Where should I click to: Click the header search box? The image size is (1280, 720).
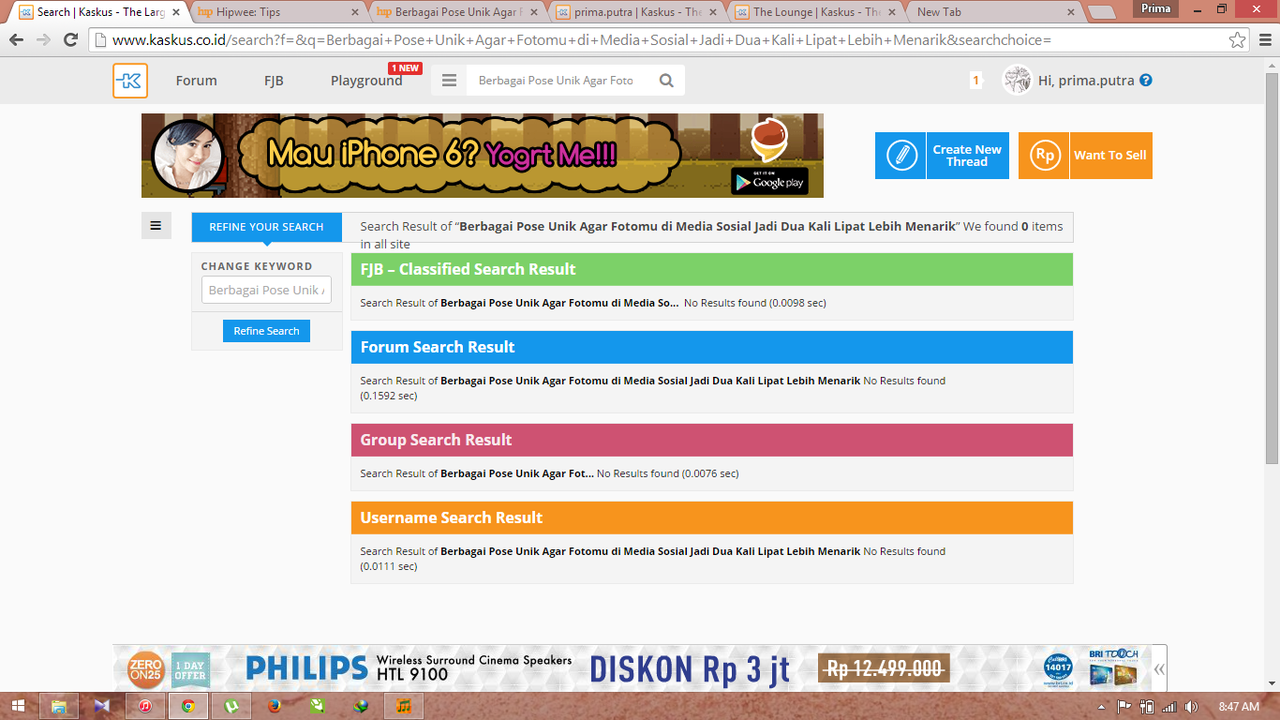(x=556, y=81)
